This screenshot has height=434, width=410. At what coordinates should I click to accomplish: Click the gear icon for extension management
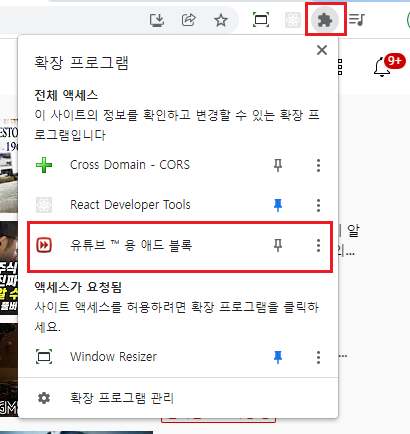pyautogui.click(x=44, y=398)
